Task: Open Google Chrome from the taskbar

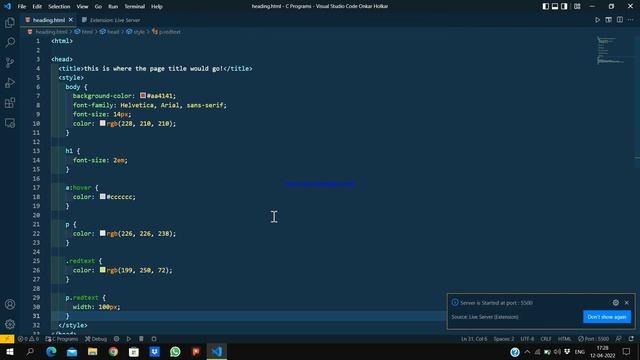Action: pos(113,351)
